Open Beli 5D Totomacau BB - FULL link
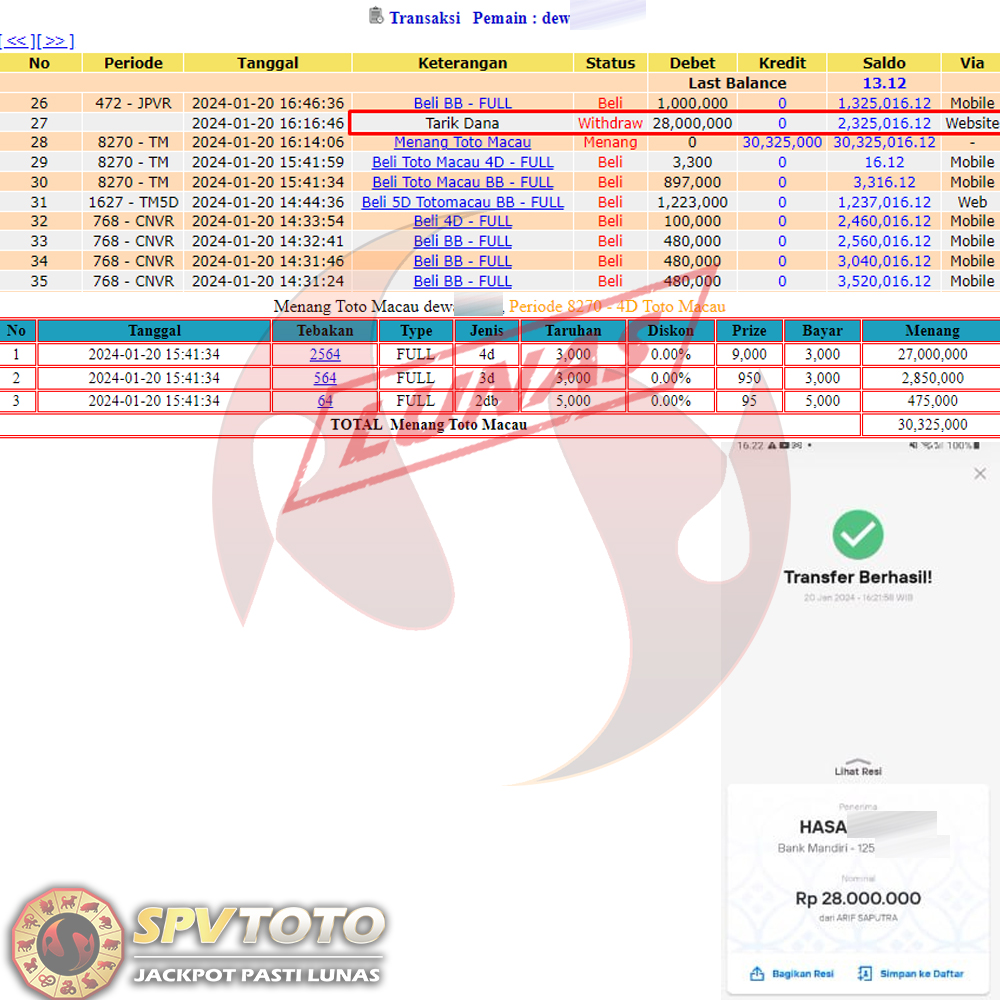Viewport: 1000px width, 1000px height. coord(462,202)
